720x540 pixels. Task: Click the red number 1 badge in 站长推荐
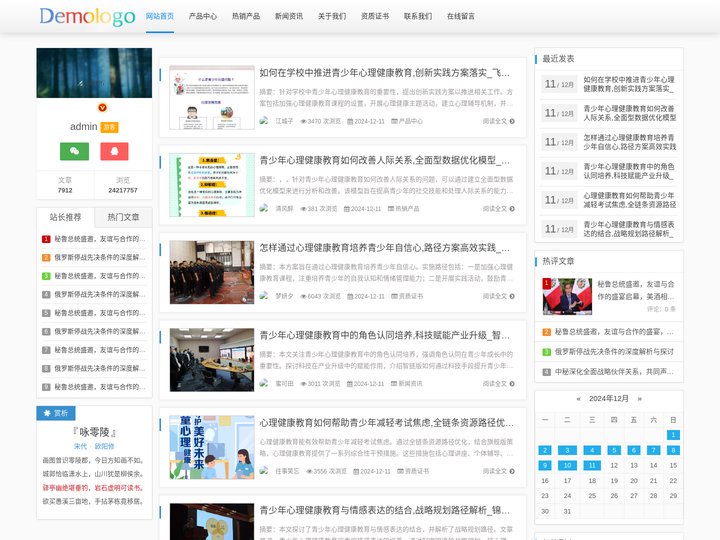tap(46, 239)
